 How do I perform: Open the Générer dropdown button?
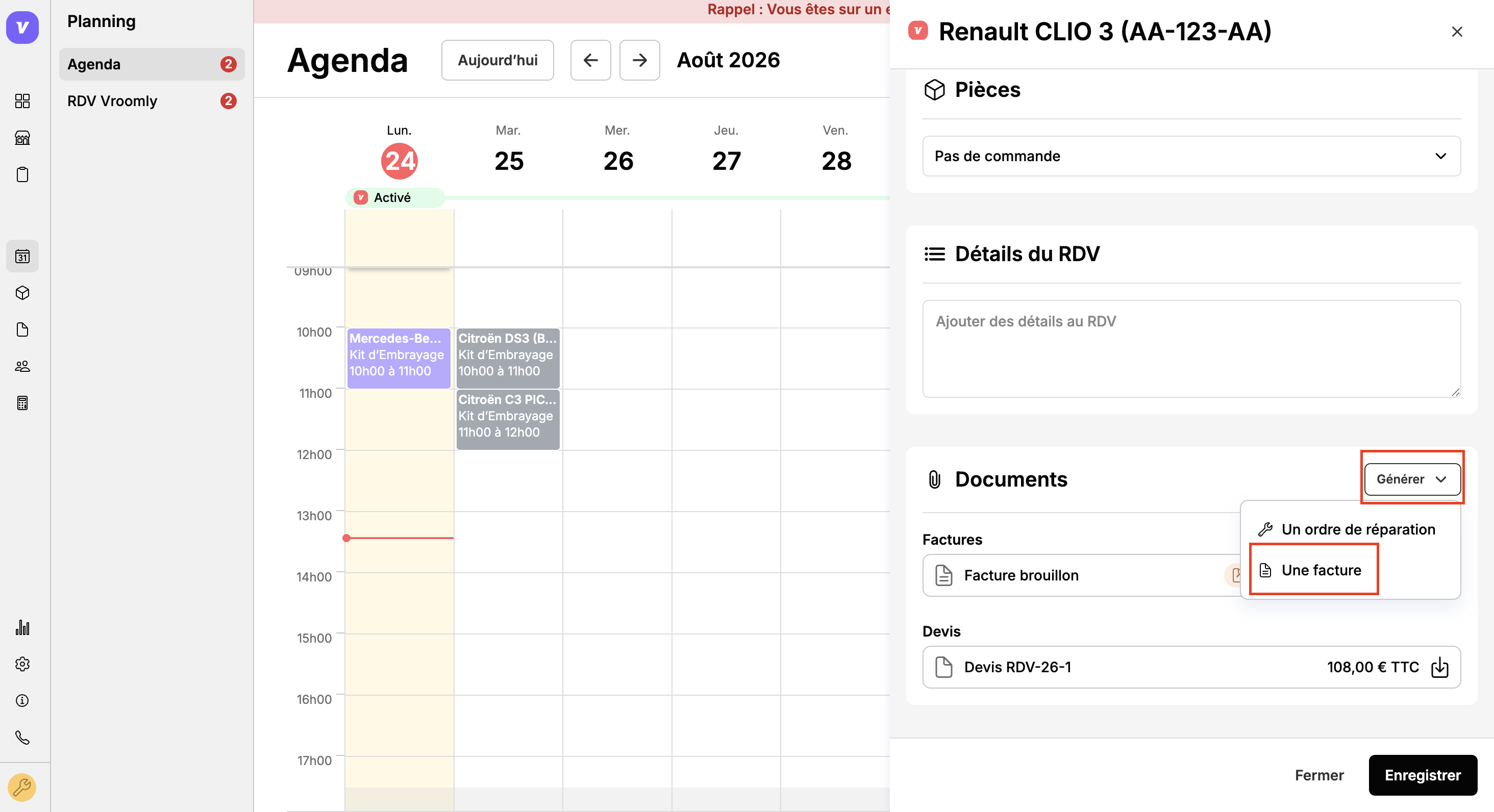tap(1412, 479)
